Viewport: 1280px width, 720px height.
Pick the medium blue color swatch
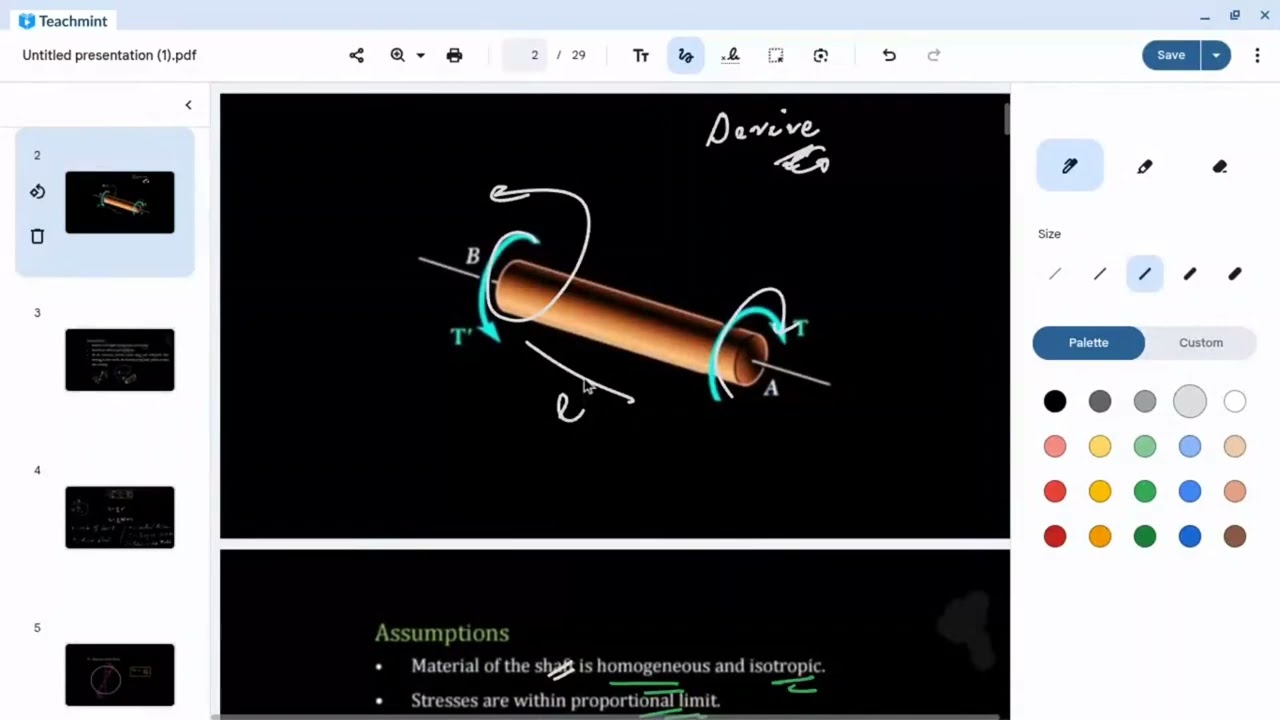pyautogui.click(x=1190, y=491)
